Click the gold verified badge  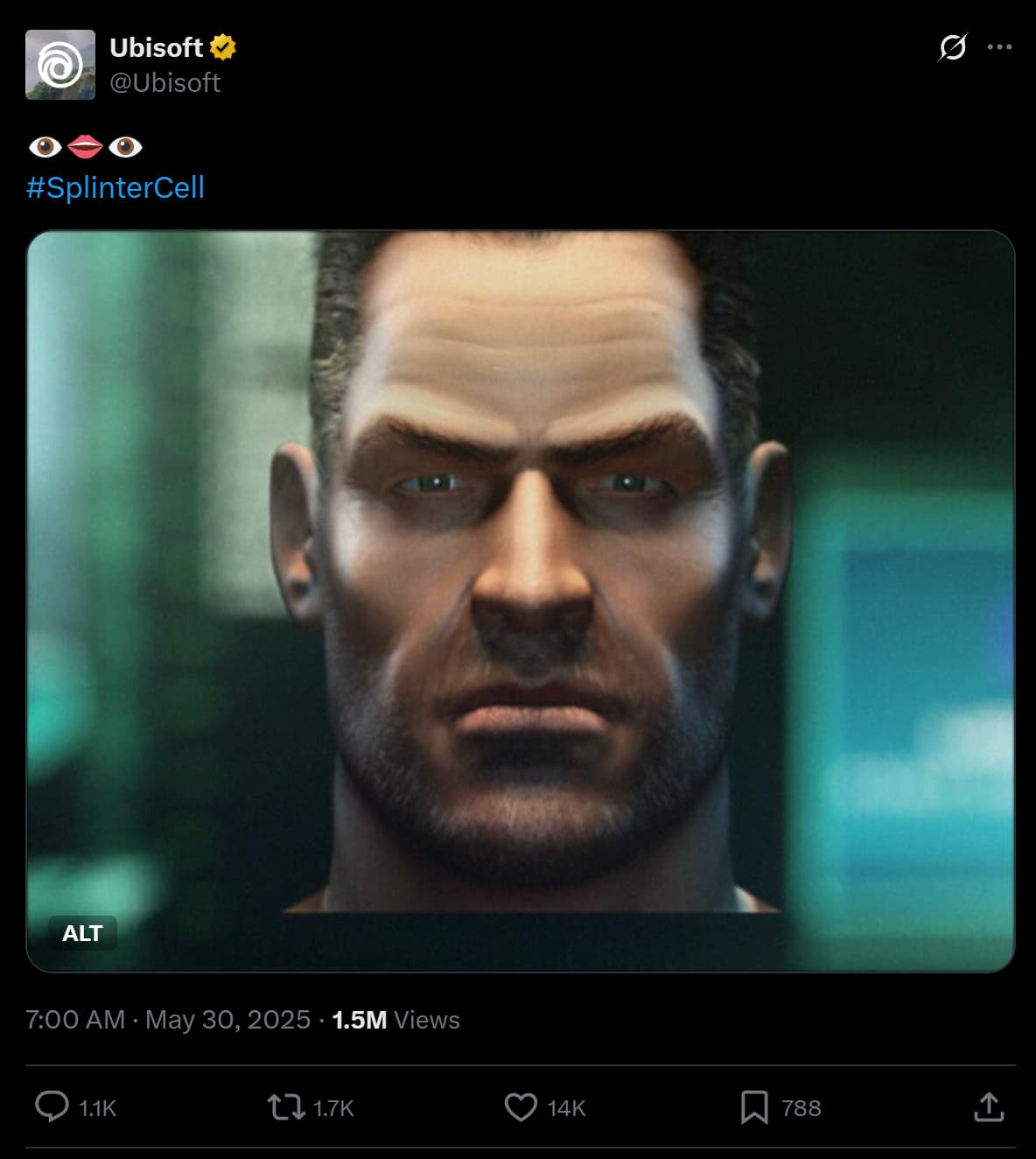(x=223, y=47)
